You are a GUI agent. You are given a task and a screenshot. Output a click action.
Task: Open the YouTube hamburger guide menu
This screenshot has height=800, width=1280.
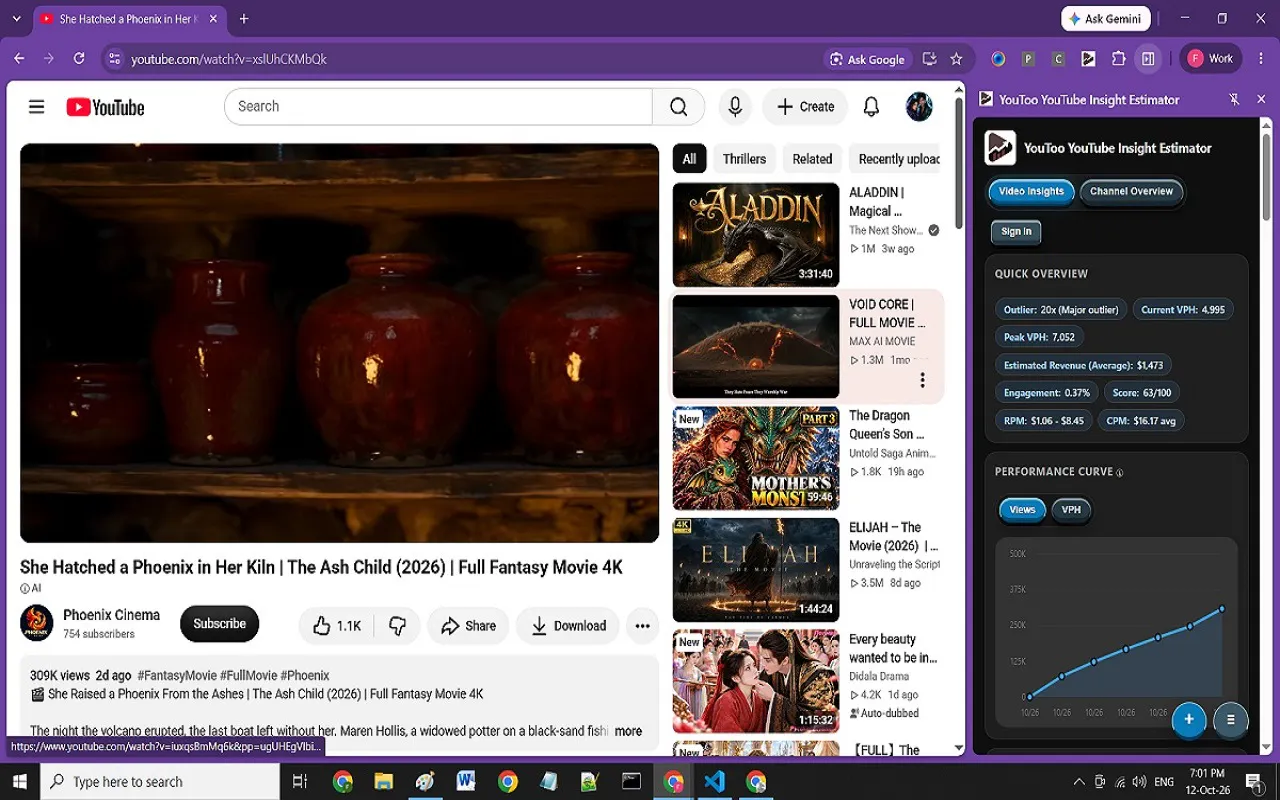37,107
